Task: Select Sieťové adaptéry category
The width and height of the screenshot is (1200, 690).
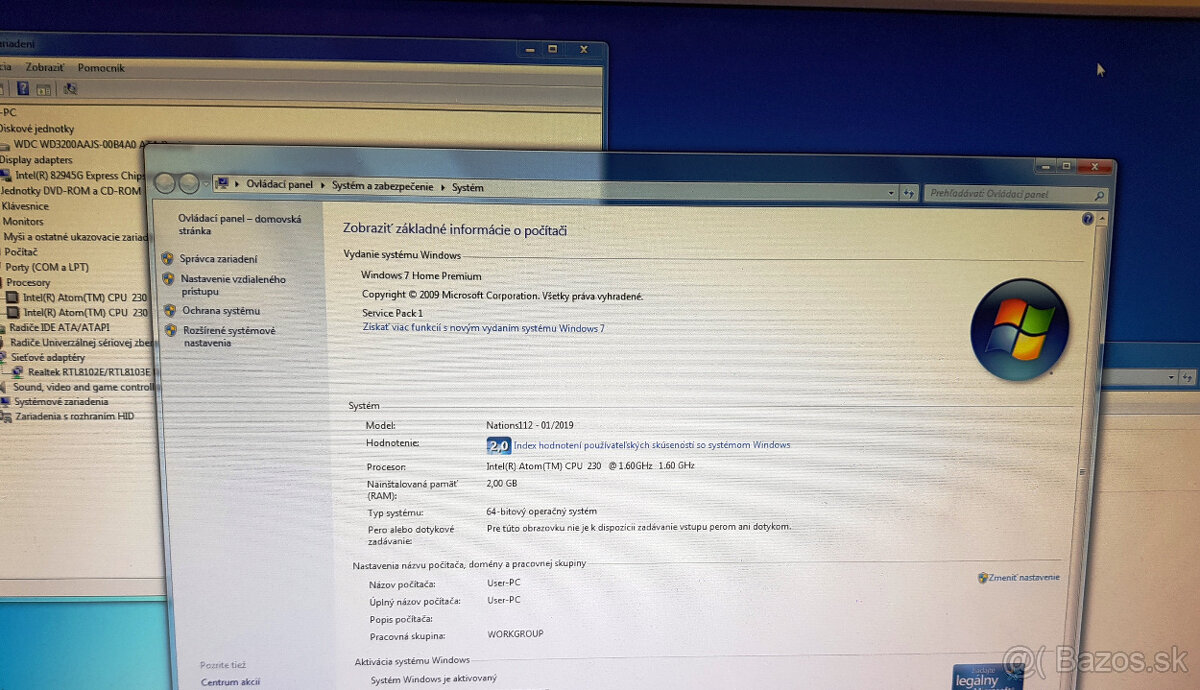Action: (x=48, y=357)
